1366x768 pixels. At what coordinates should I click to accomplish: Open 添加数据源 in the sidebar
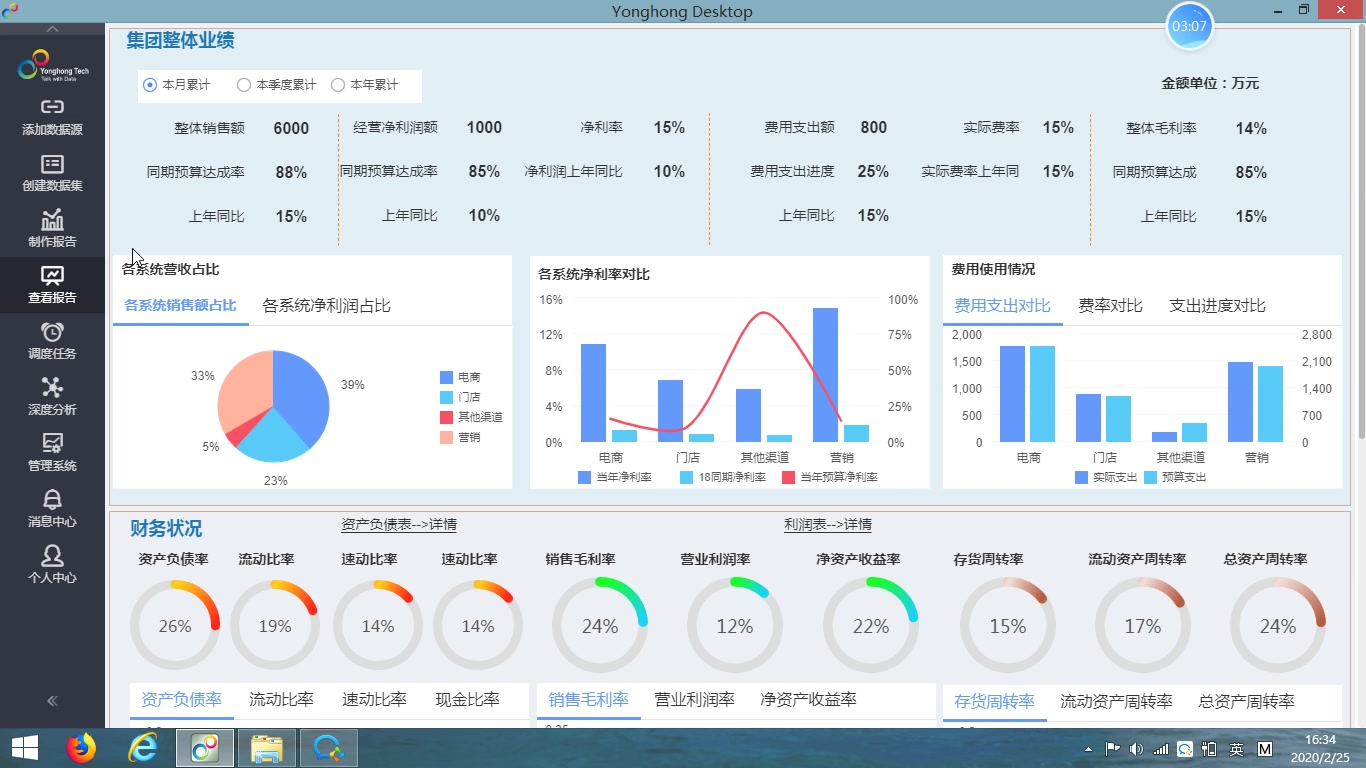point(52,117)
